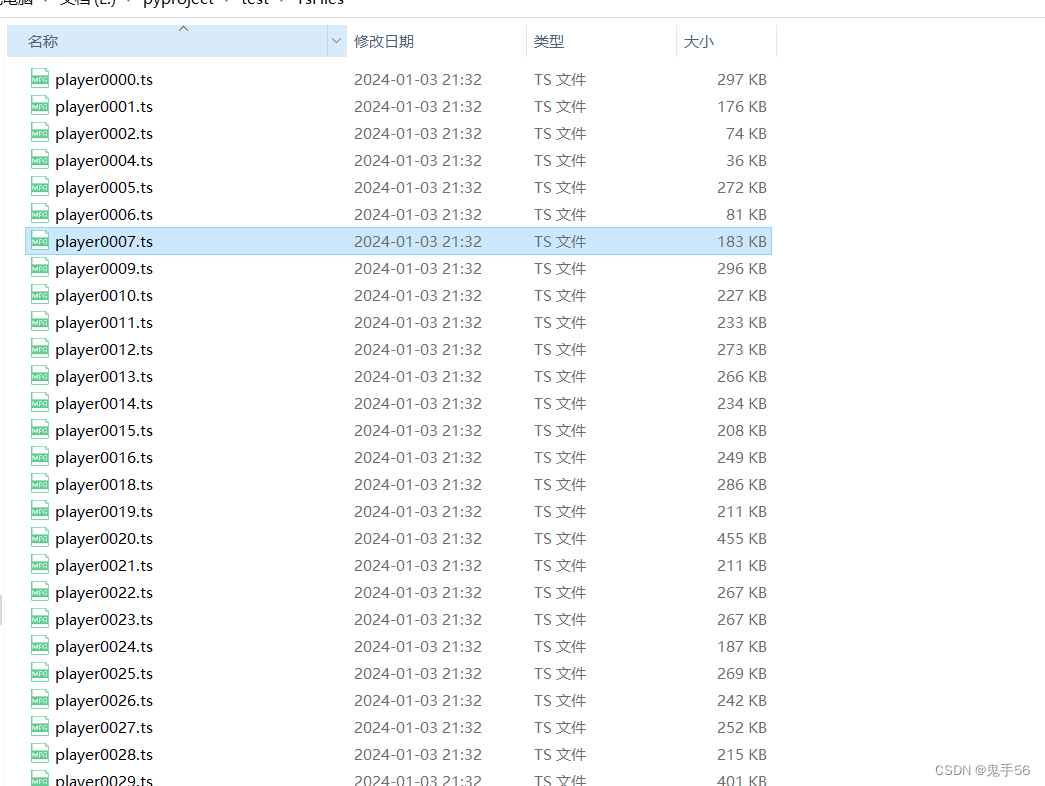Select the file icon of player0020.ts
Viewport: 1045px width, 786px height.
[40, 538]
